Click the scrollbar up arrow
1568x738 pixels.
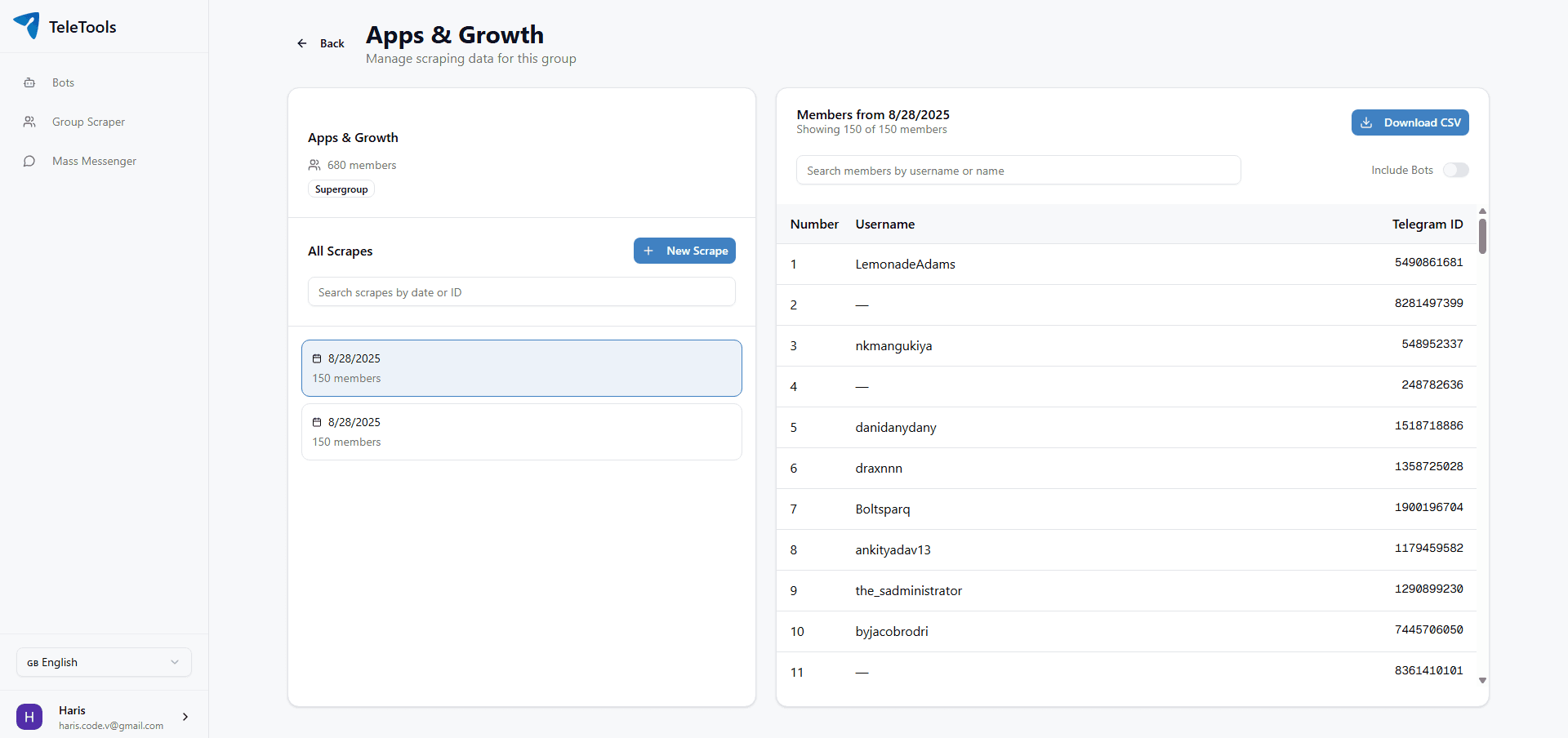coord(1482,211)
